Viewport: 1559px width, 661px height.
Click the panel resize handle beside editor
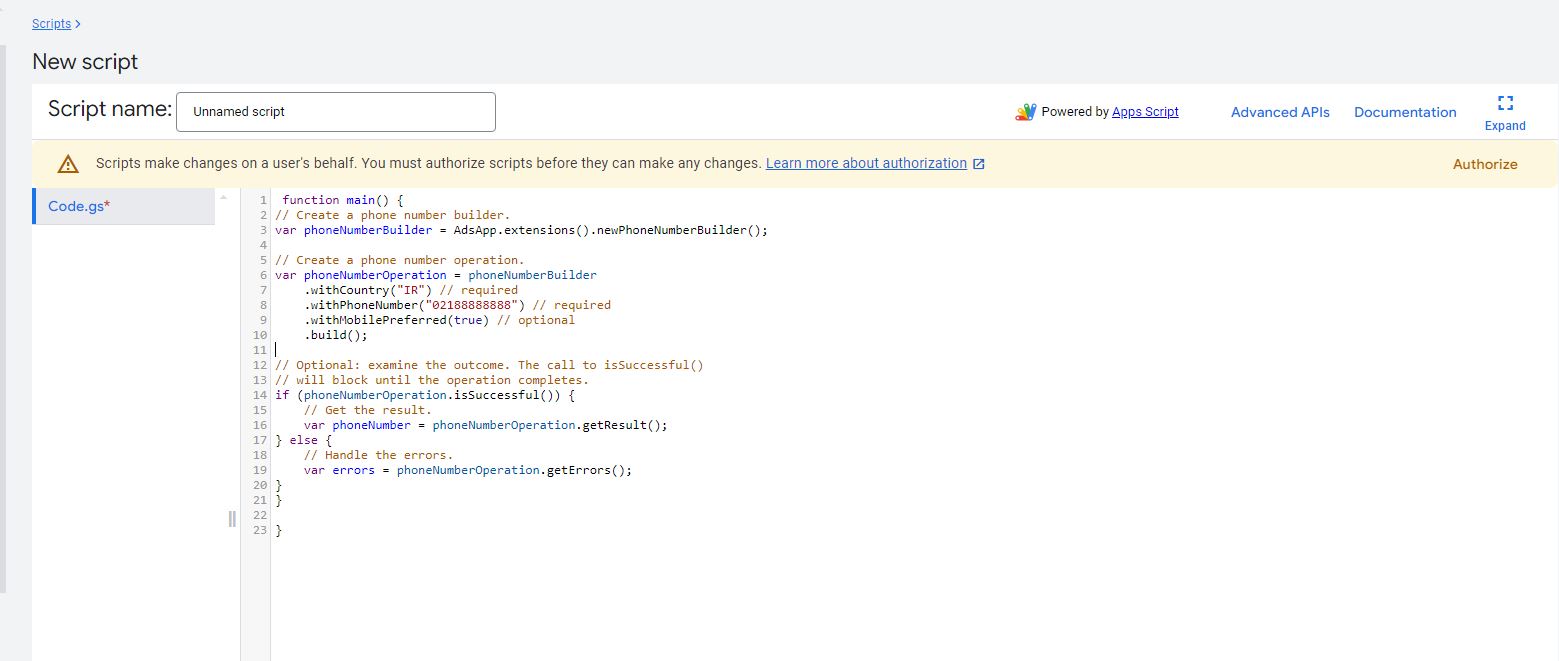(x=232, y=518)
